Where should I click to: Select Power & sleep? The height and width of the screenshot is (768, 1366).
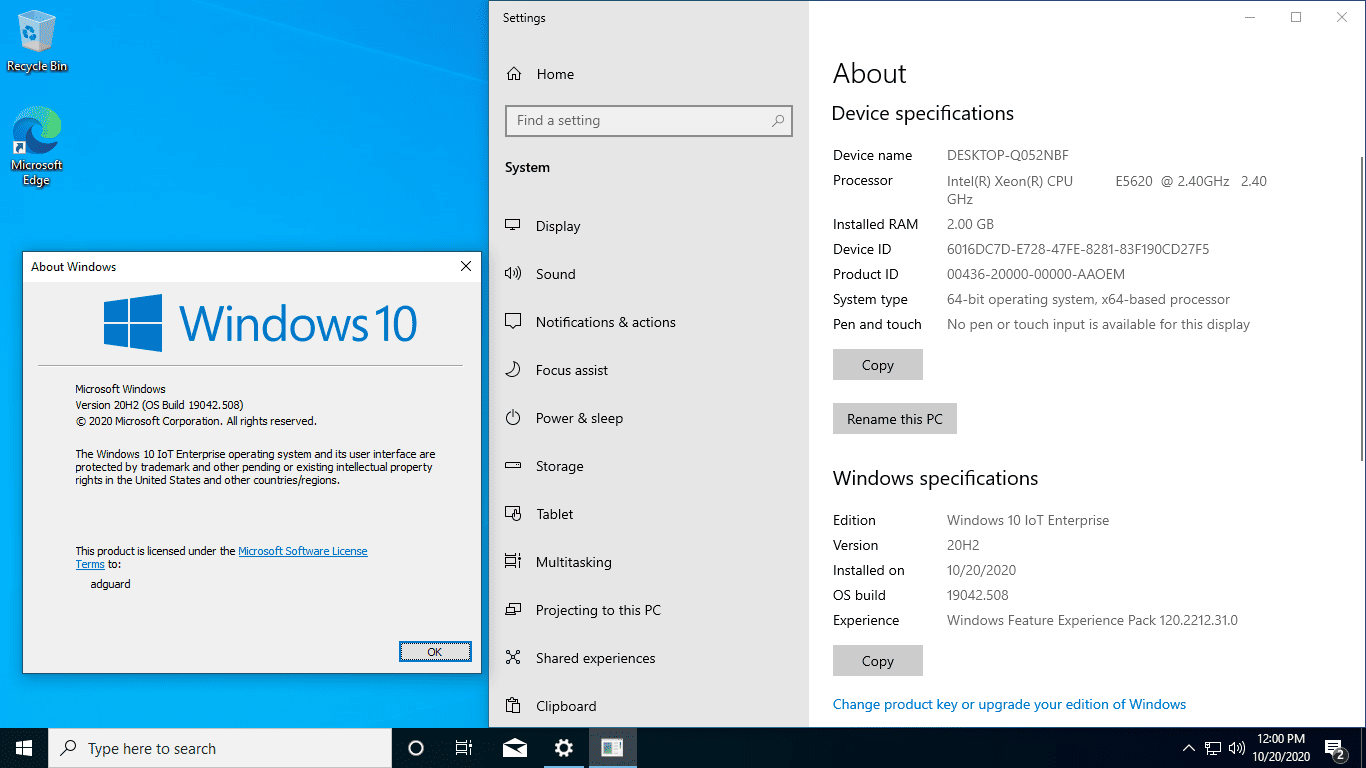click(649, 418)
